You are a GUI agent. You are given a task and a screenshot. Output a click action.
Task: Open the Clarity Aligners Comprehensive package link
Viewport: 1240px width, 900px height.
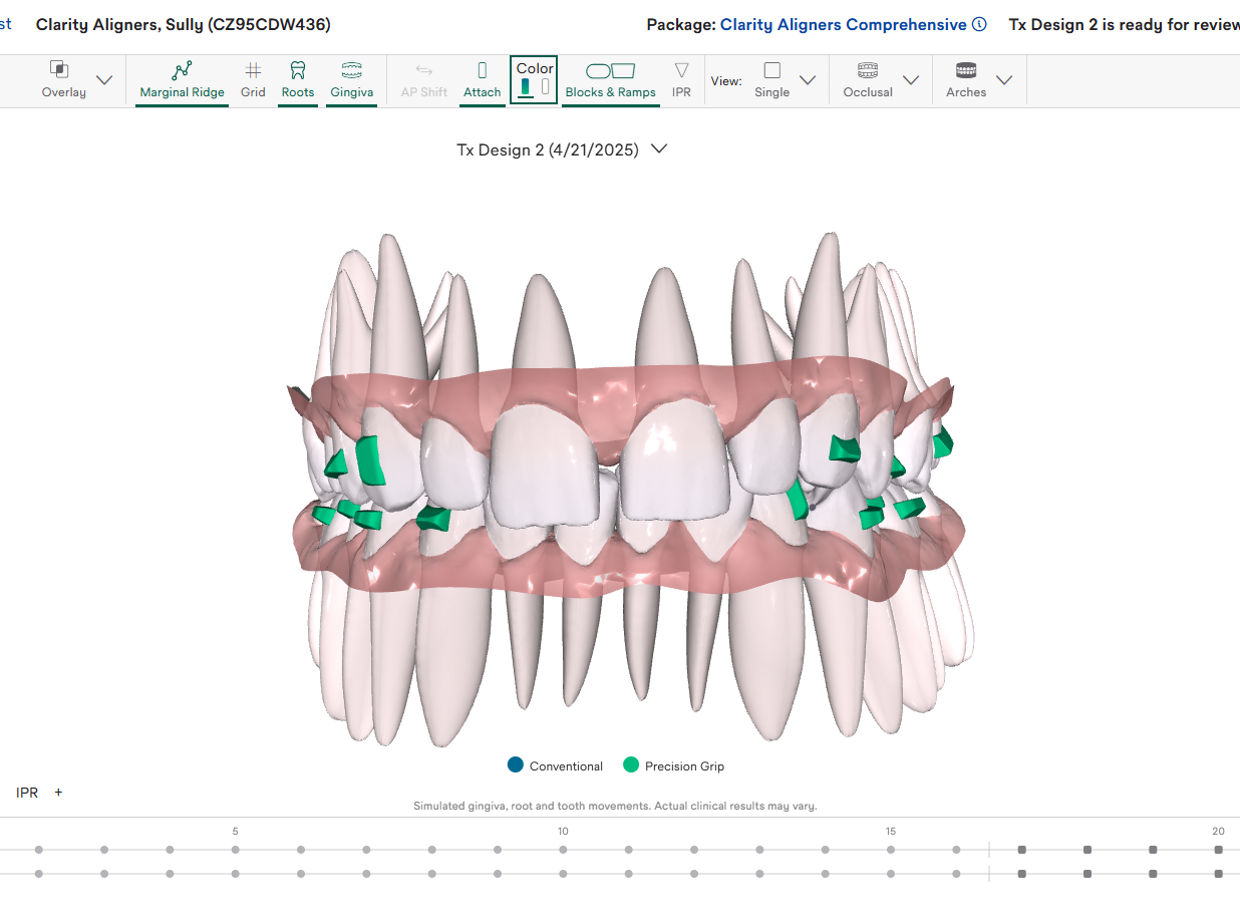click(x=843, y=24)
